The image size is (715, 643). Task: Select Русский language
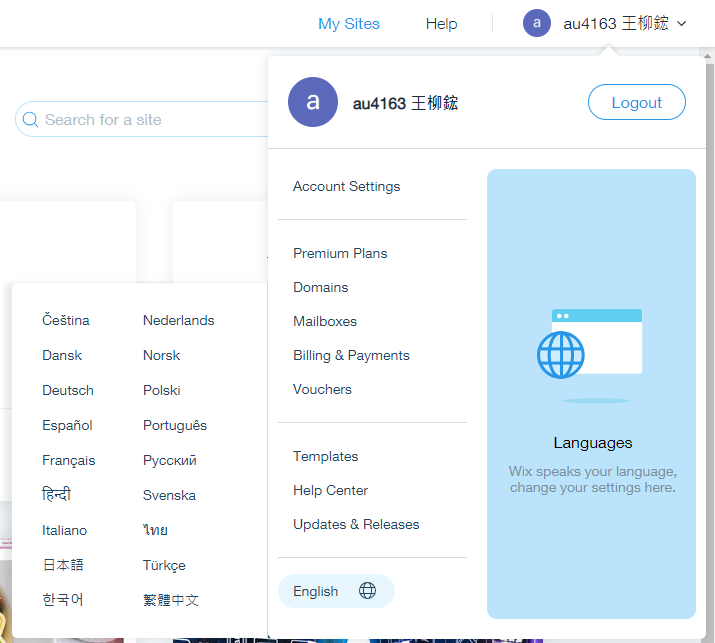click(170, 460)
